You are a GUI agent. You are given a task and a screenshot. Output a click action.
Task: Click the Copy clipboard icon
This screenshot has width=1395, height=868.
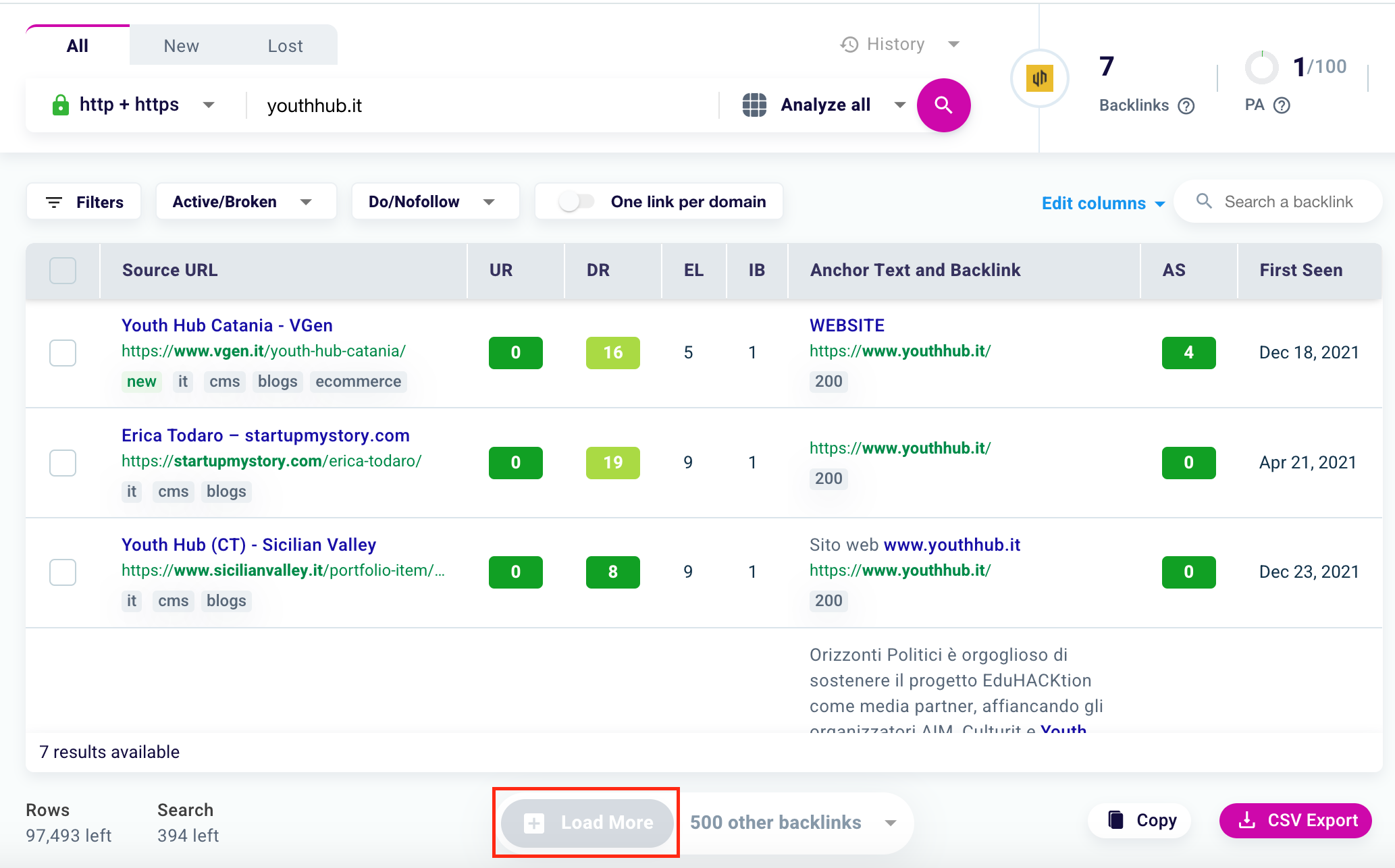tap(1115, 820)
